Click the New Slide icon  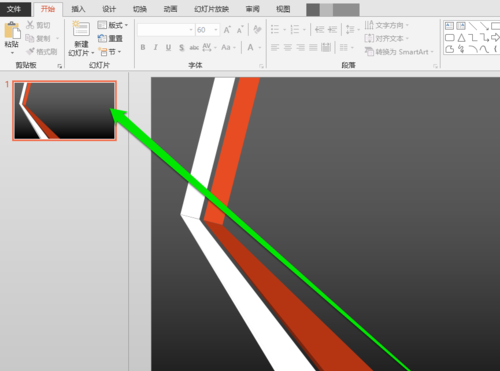(x=81, y=29)
